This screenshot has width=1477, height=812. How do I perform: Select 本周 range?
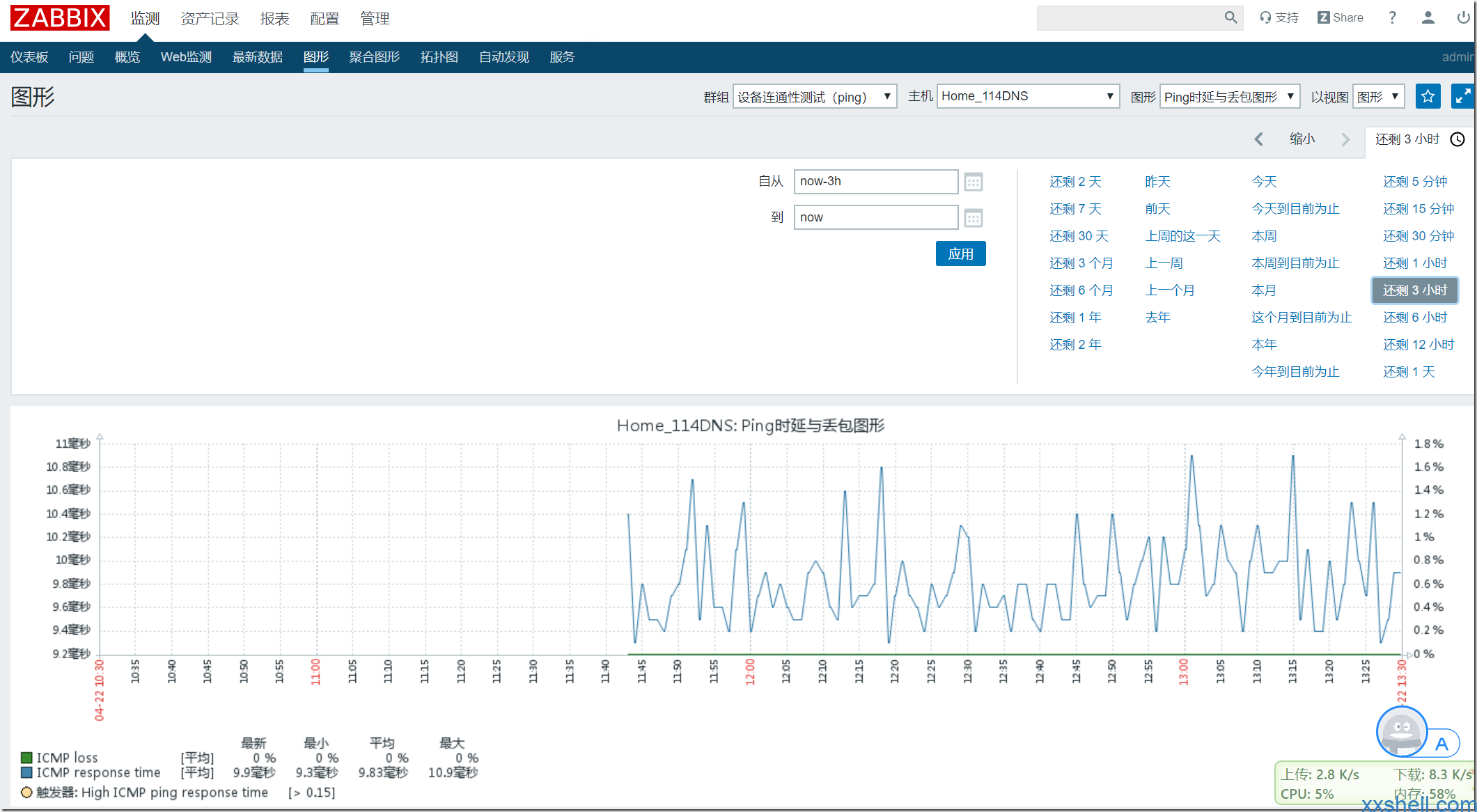(x=1264, y=236)
